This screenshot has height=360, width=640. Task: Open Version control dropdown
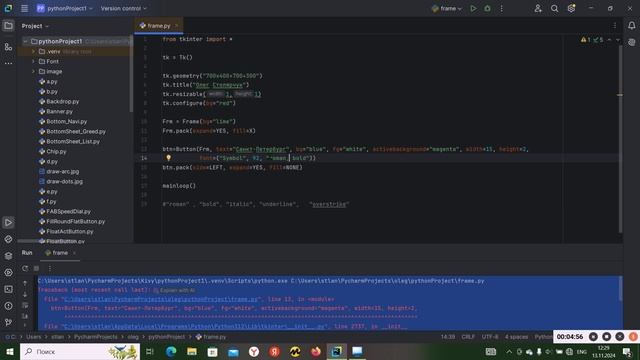[124, 8]
